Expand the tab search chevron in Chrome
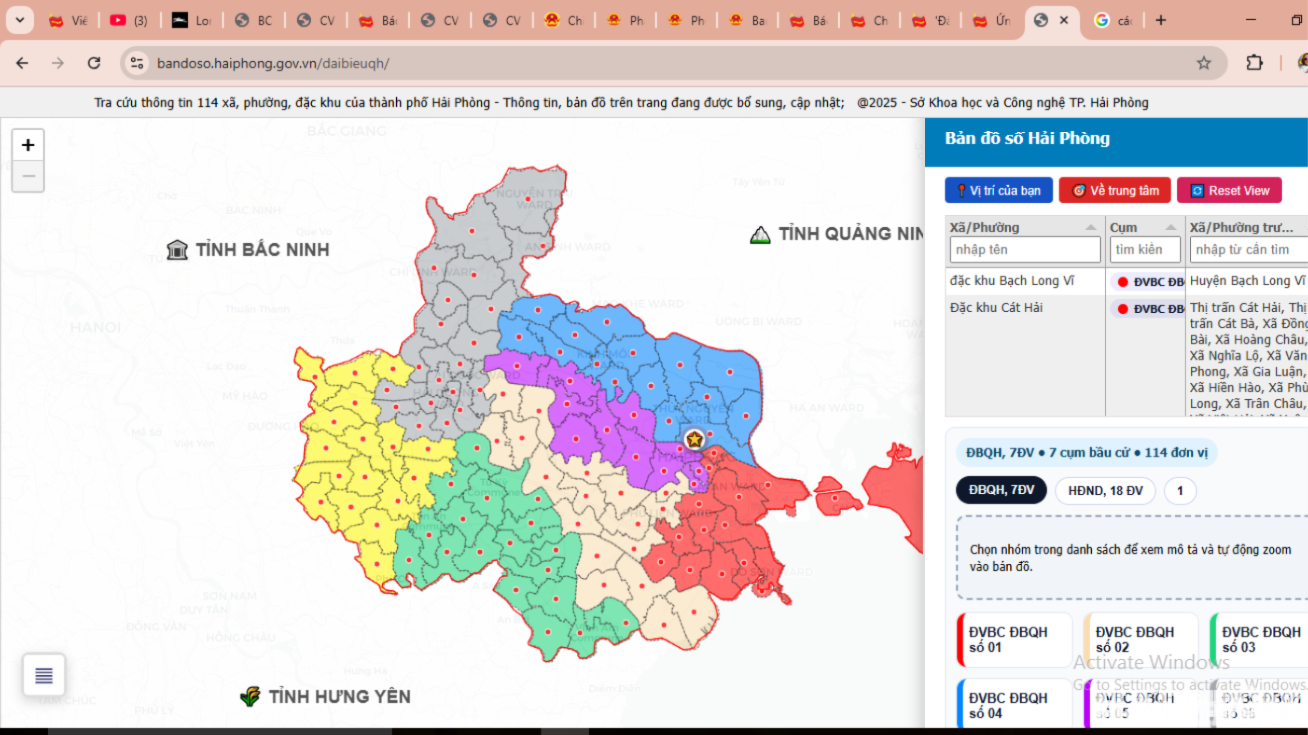 click(x=20, y=20)
